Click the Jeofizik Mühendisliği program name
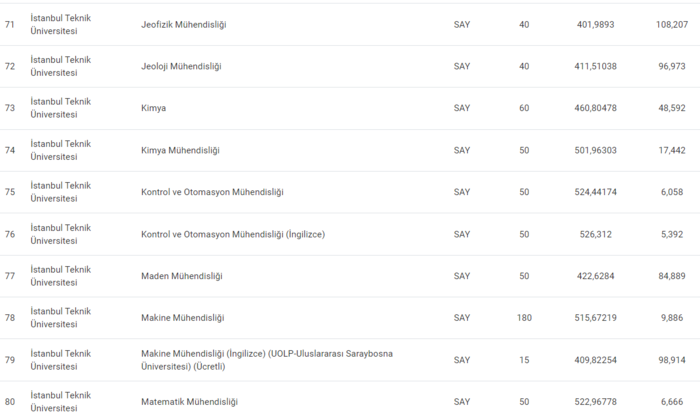 (x=184, y=24)
